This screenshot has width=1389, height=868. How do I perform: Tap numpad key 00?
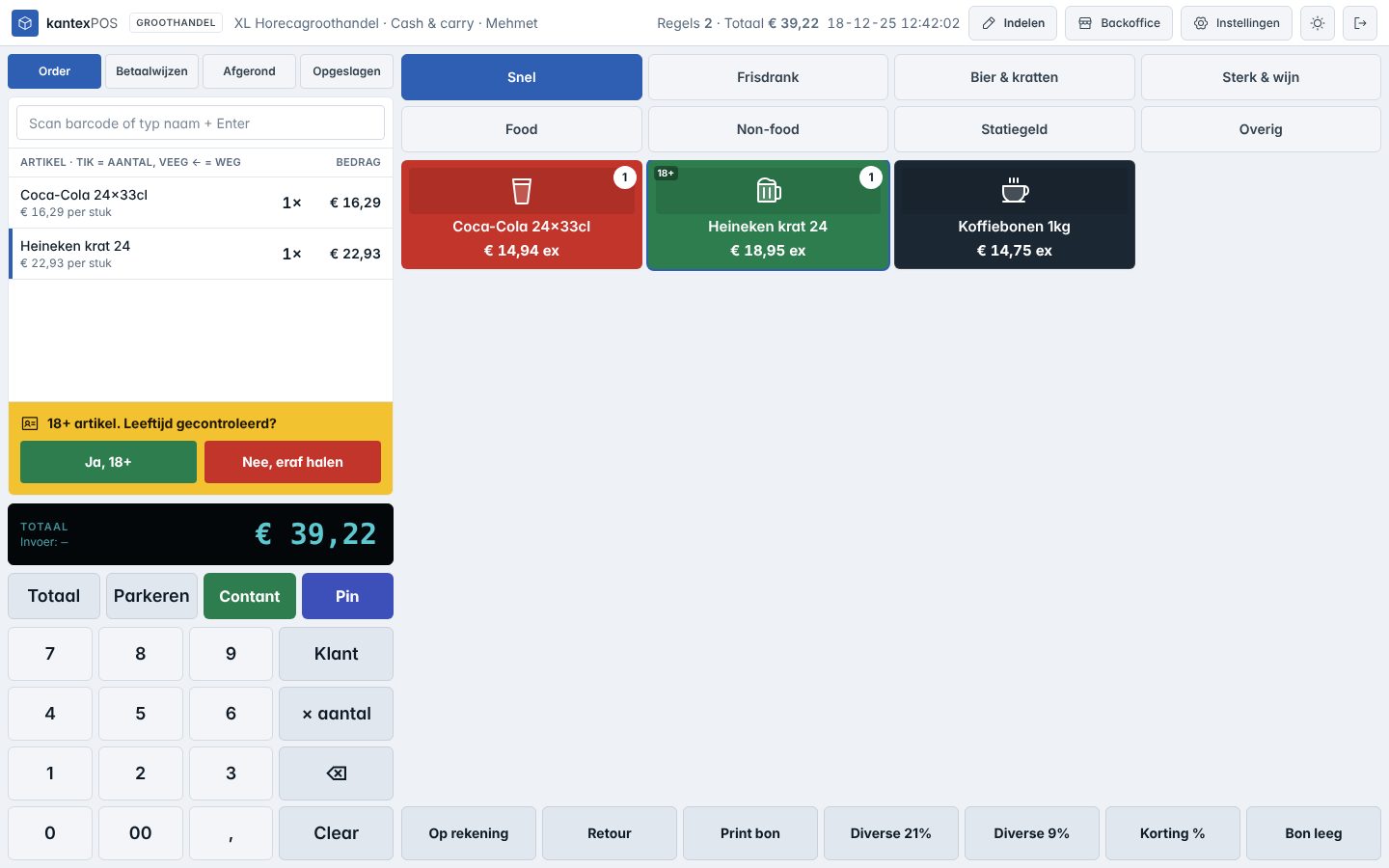coord(141,833)
